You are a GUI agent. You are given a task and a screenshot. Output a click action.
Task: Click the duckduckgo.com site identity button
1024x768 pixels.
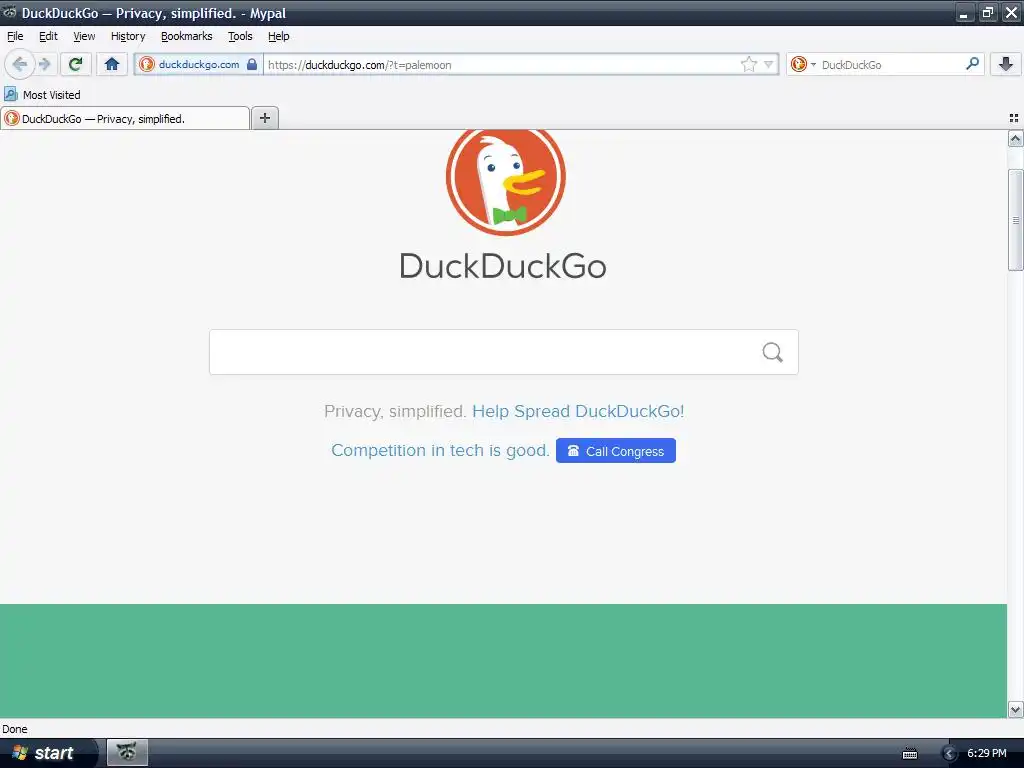[199, 64]
